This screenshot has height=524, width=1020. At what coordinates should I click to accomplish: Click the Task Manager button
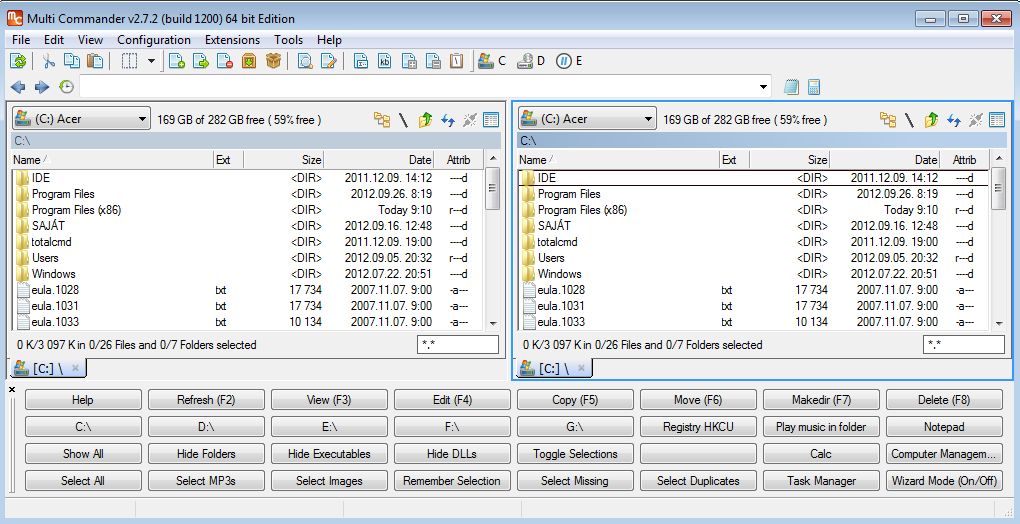pyautogui.click(x=821, y=481)
